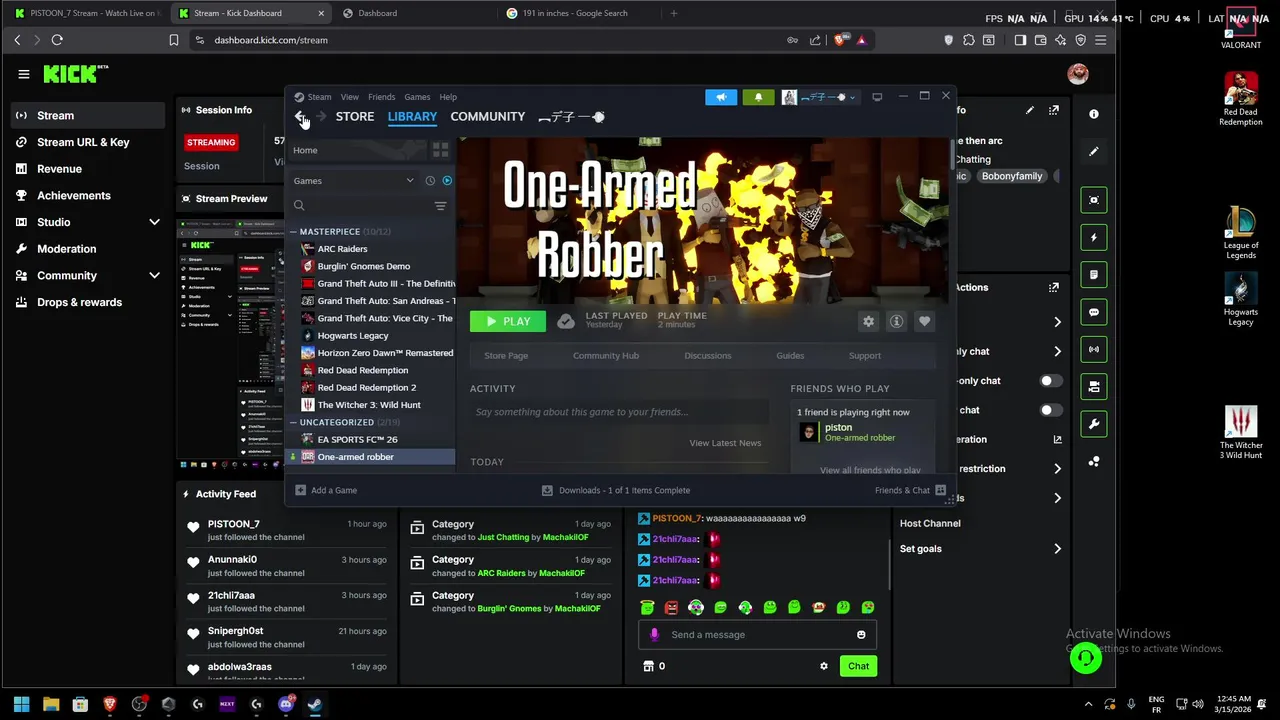The width and height of the screenshot is (1280, 720).
Task: Open League of Legends desktop shortcut
Action: tap(1241, 232)
